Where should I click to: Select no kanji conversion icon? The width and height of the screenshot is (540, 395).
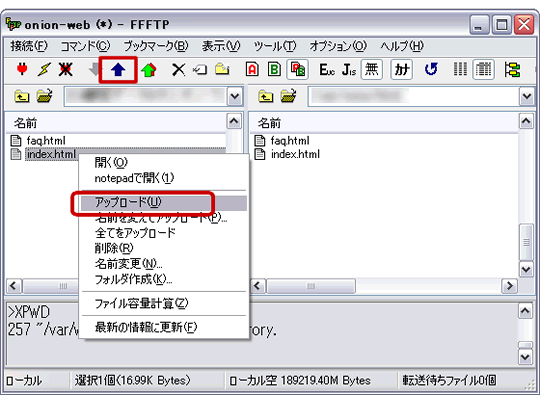(372, 70)
